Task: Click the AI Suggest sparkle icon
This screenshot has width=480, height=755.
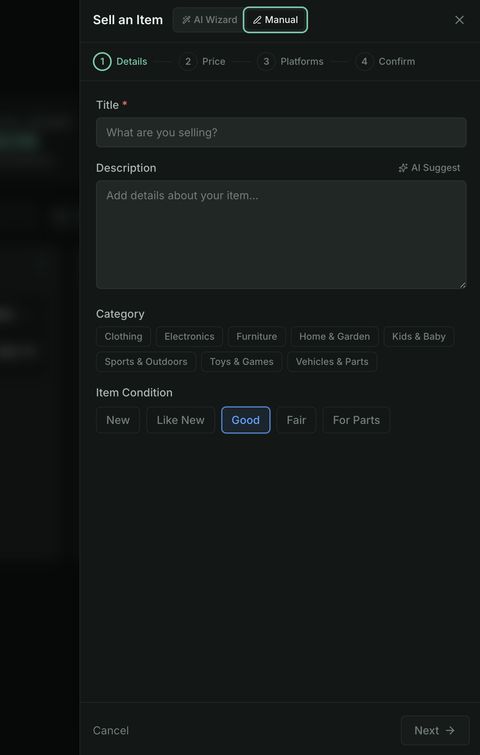Action: (x=403, y=168)
